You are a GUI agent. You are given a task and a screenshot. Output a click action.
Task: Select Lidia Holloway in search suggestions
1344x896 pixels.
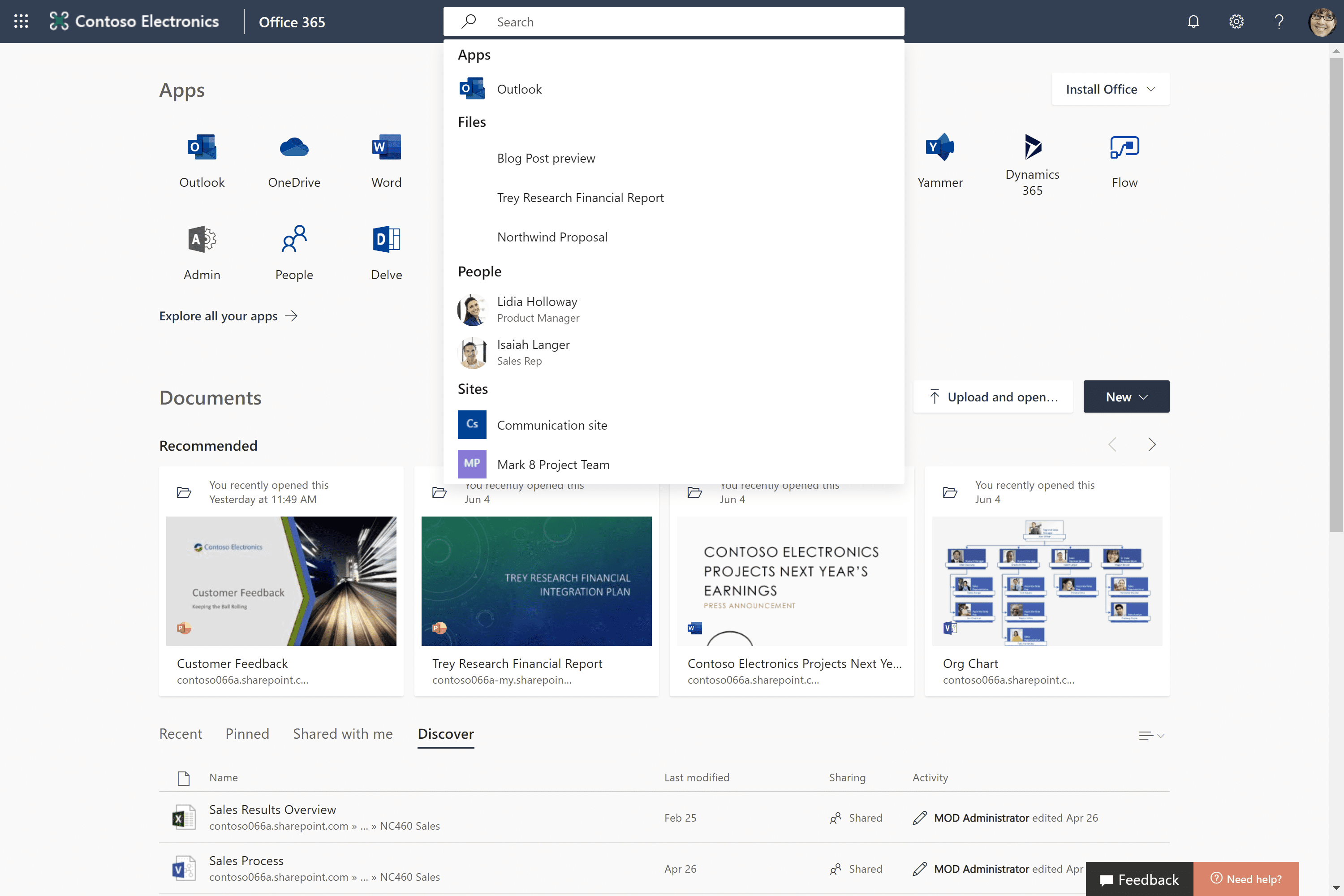[x=537, y=309]
